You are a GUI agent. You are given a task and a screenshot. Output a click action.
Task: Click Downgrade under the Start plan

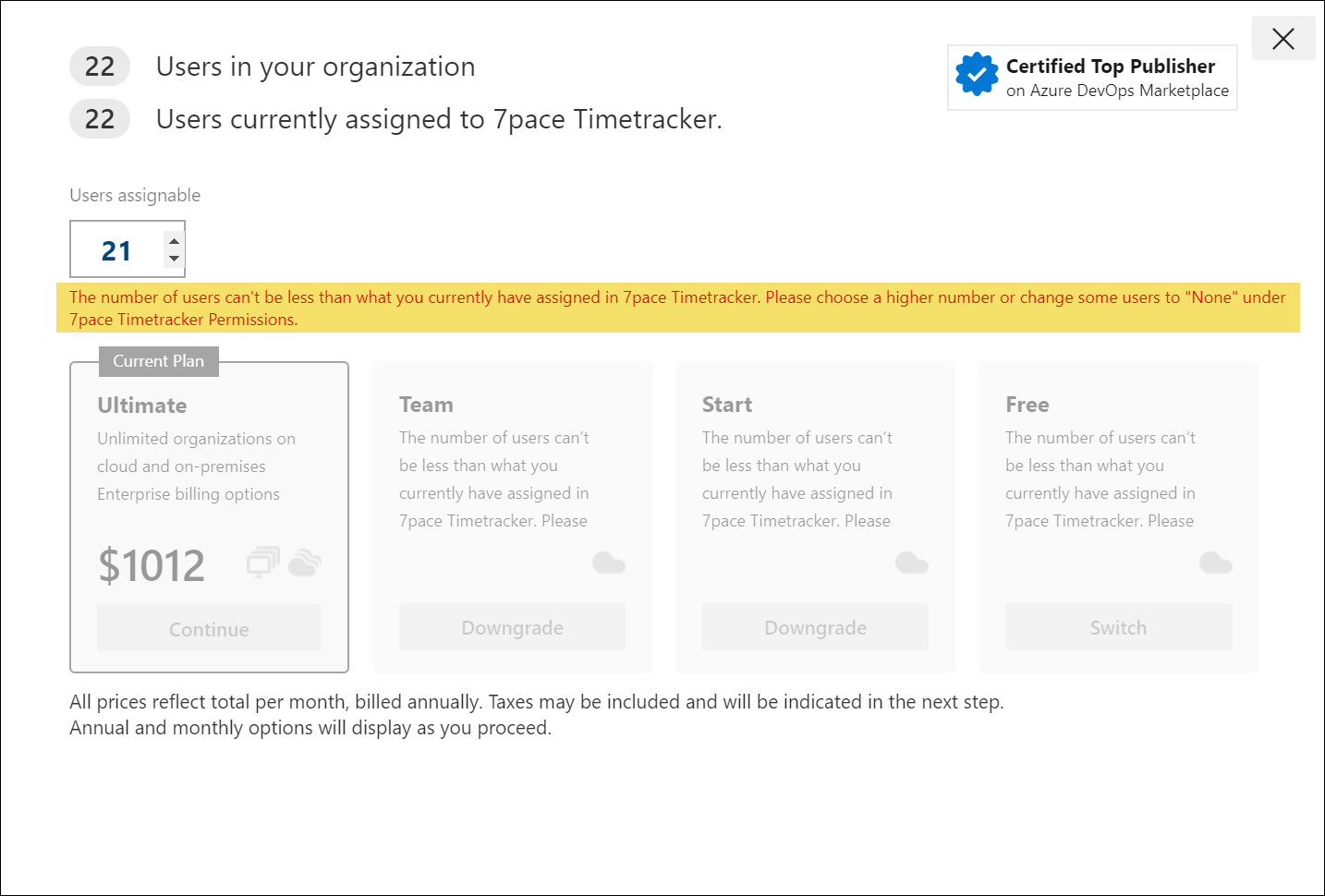[x=815, y=627]
